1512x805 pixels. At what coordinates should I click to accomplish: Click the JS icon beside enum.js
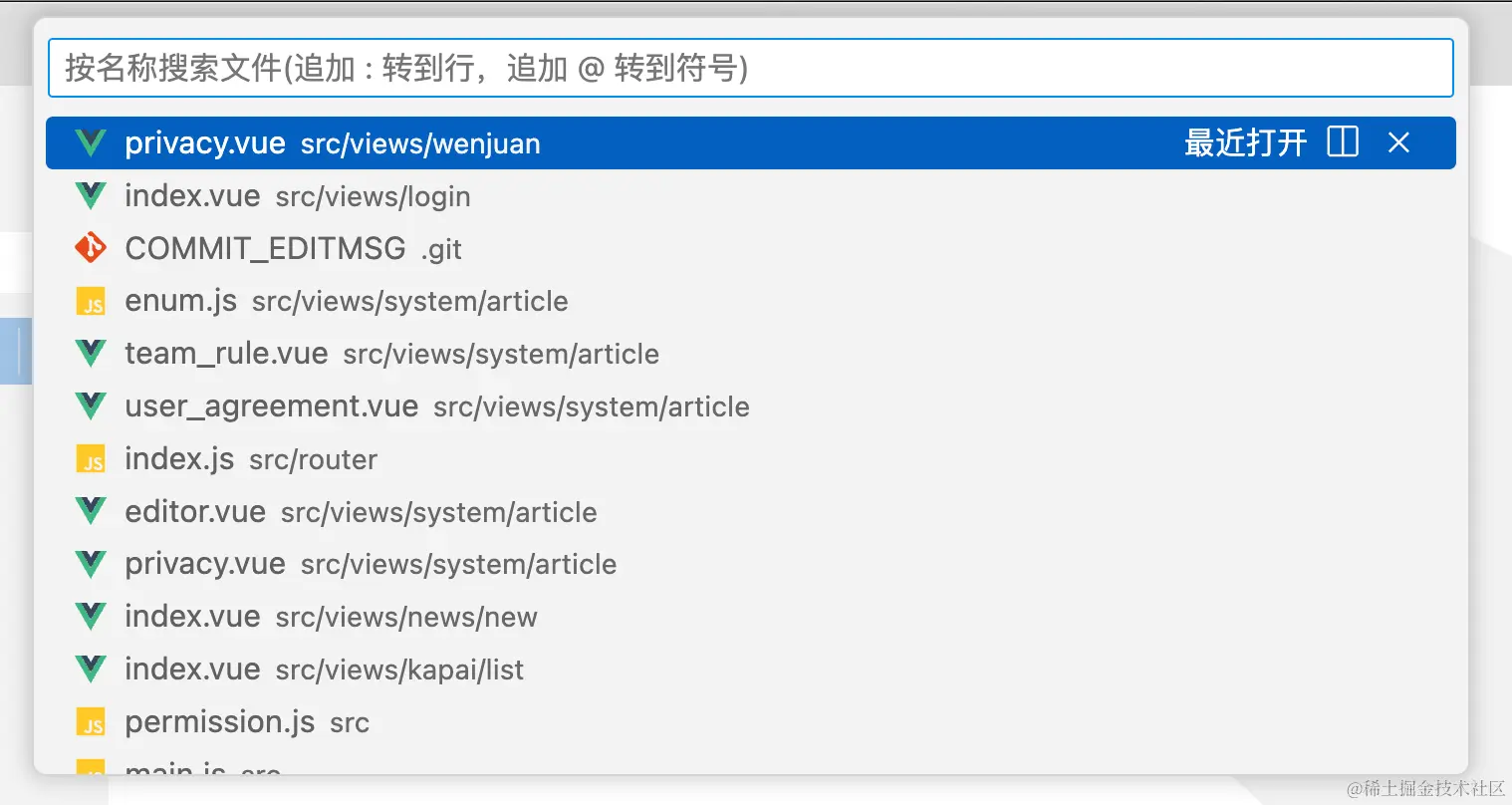coord(91,301)
